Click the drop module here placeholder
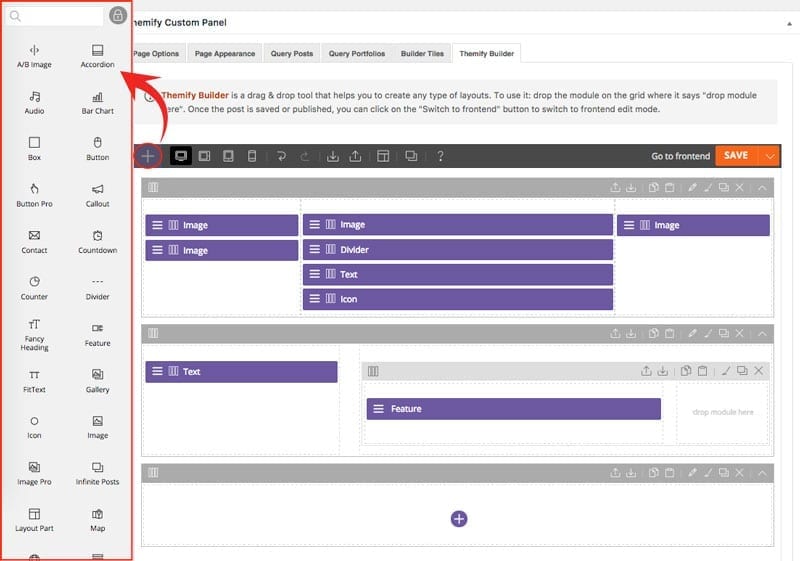 point(722,412)
